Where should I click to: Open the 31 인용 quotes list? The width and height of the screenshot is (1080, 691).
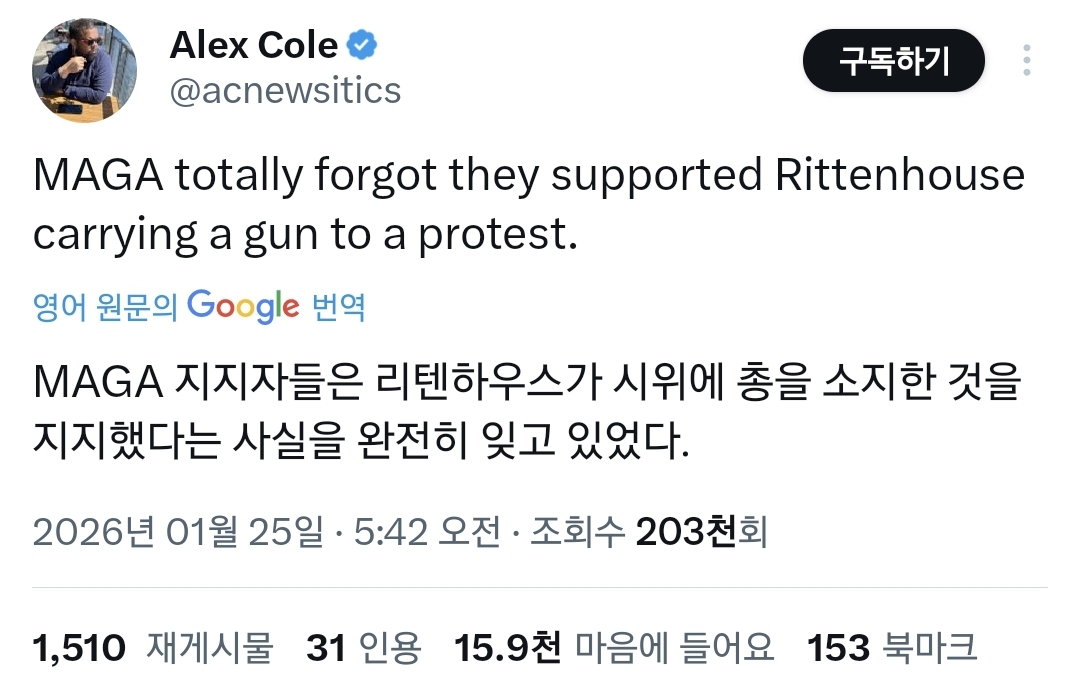tap(363, 648)
